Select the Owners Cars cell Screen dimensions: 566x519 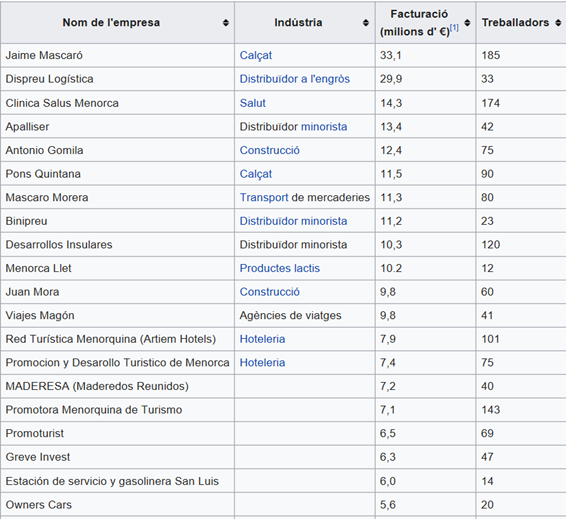(117, 504)
